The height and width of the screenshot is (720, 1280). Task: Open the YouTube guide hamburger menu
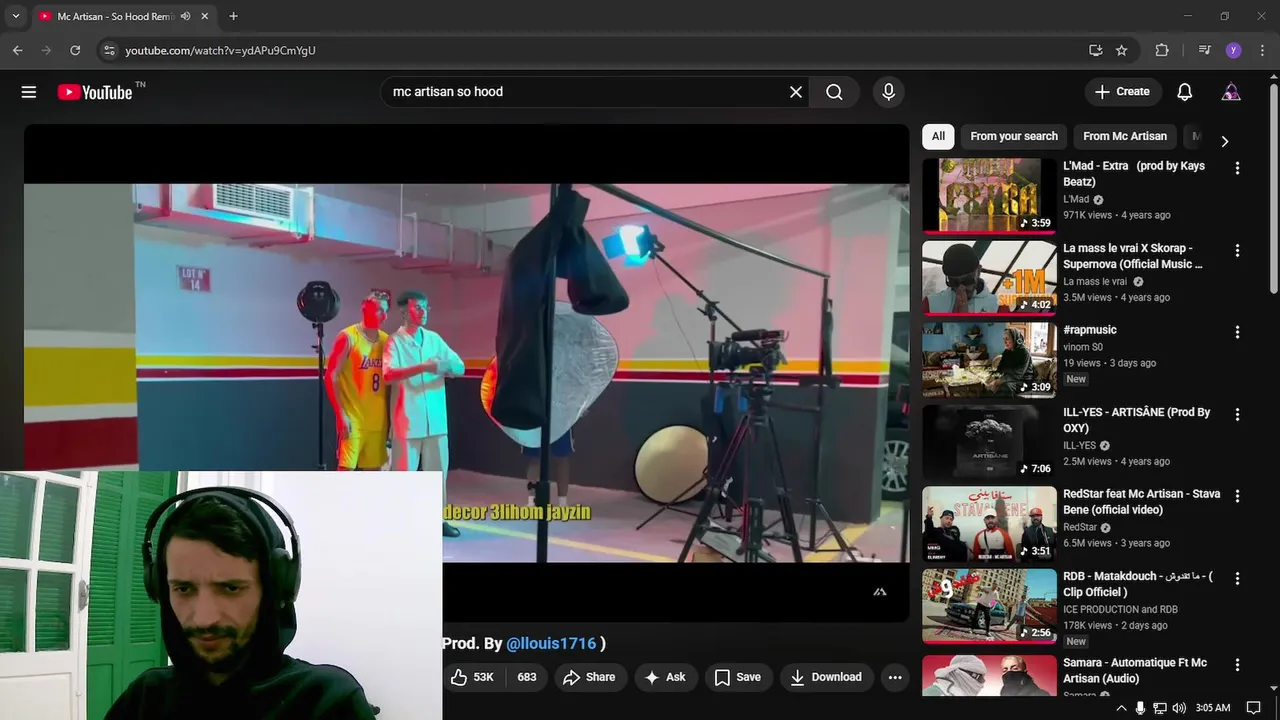pos(29,92)
